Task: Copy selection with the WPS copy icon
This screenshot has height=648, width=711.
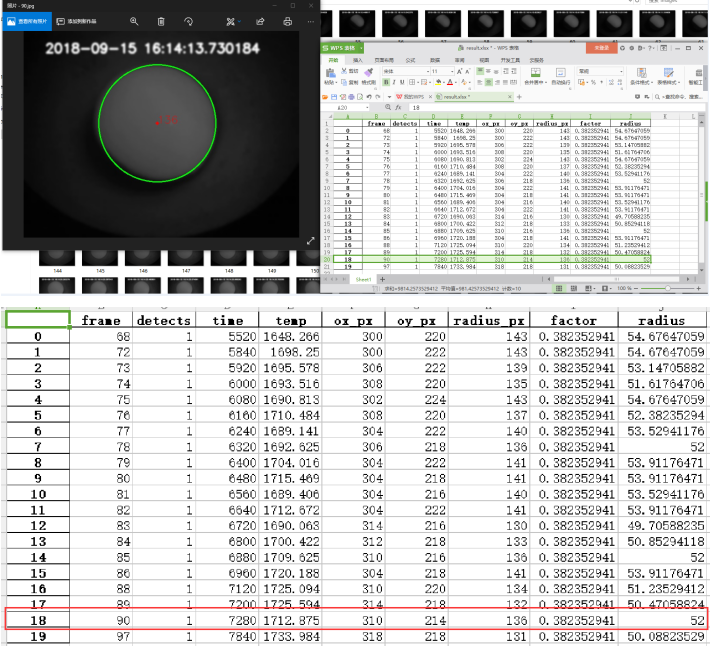Action: point(344,82)
